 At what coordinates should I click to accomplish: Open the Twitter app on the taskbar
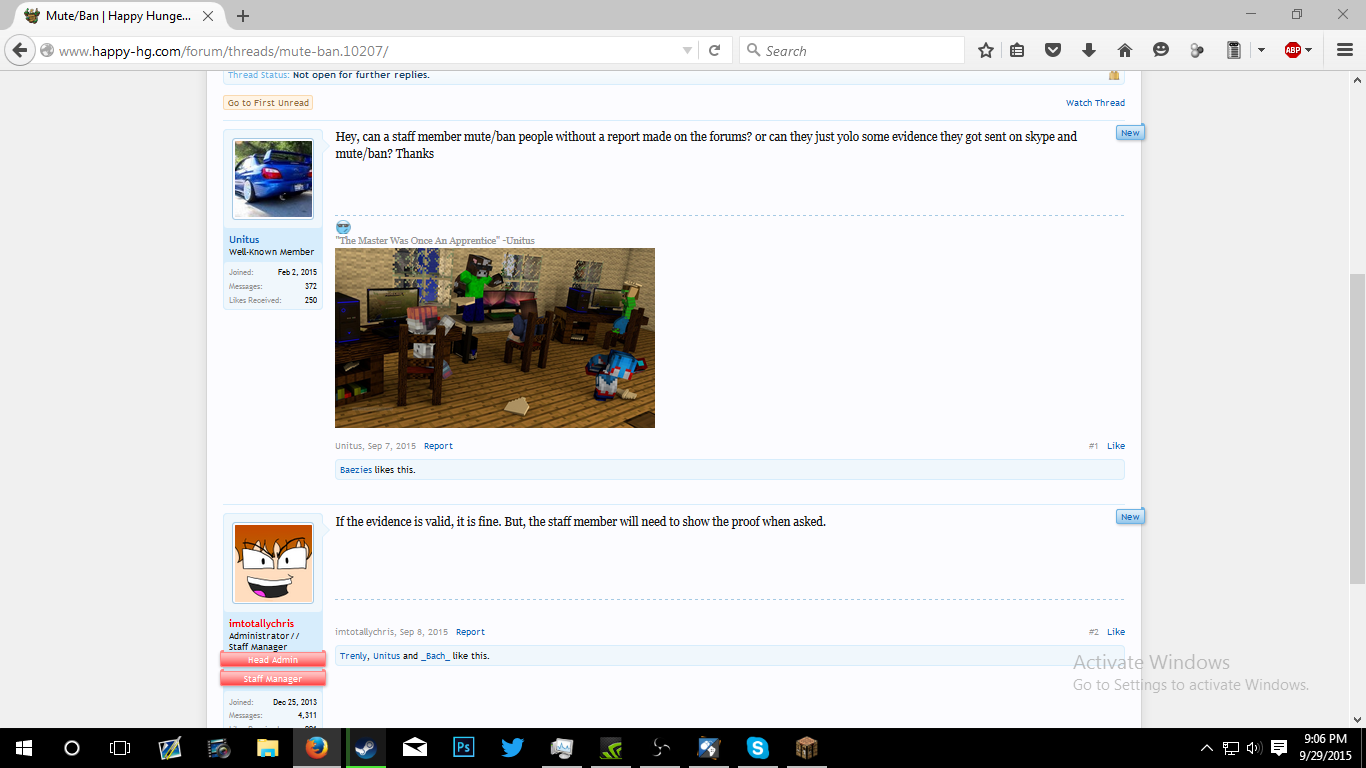tap(513, 748)
